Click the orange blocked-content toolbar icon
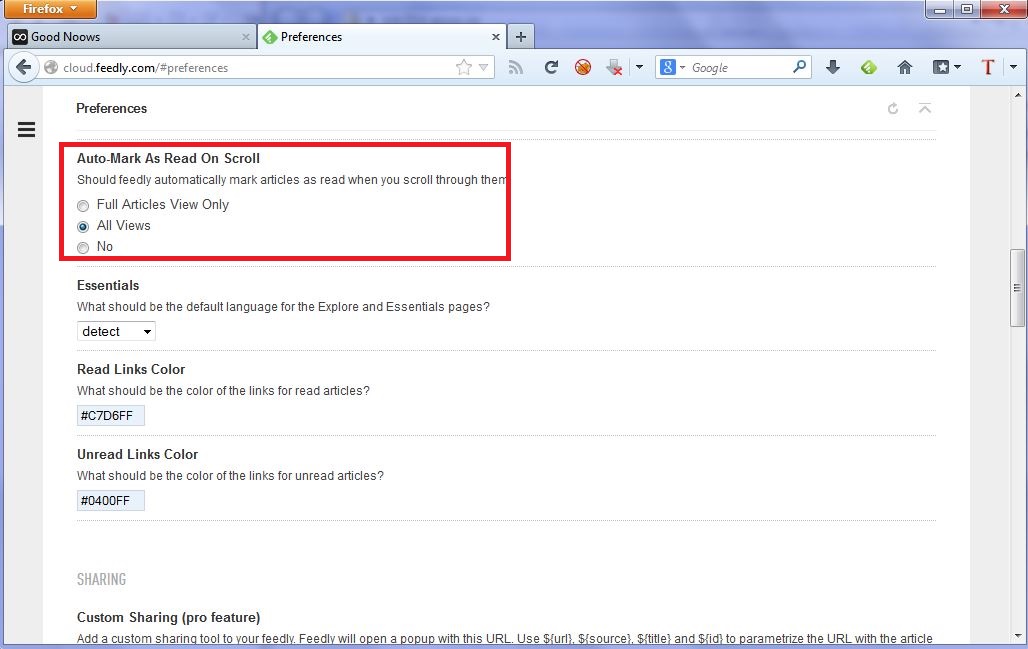The height and width of the screenshot is (649, 1028). tap(583, 67)
